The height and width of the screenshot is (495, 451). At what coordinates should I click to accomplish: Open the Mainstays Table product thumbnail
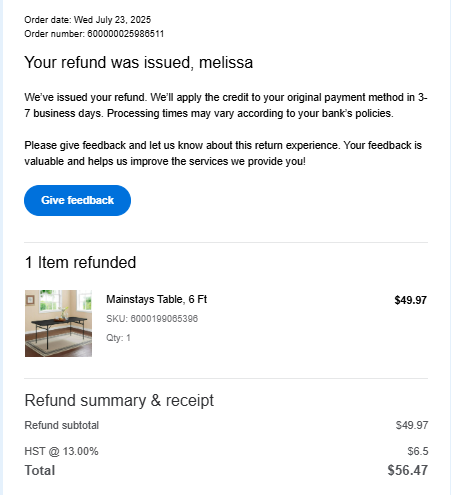[x=58, y=323]
